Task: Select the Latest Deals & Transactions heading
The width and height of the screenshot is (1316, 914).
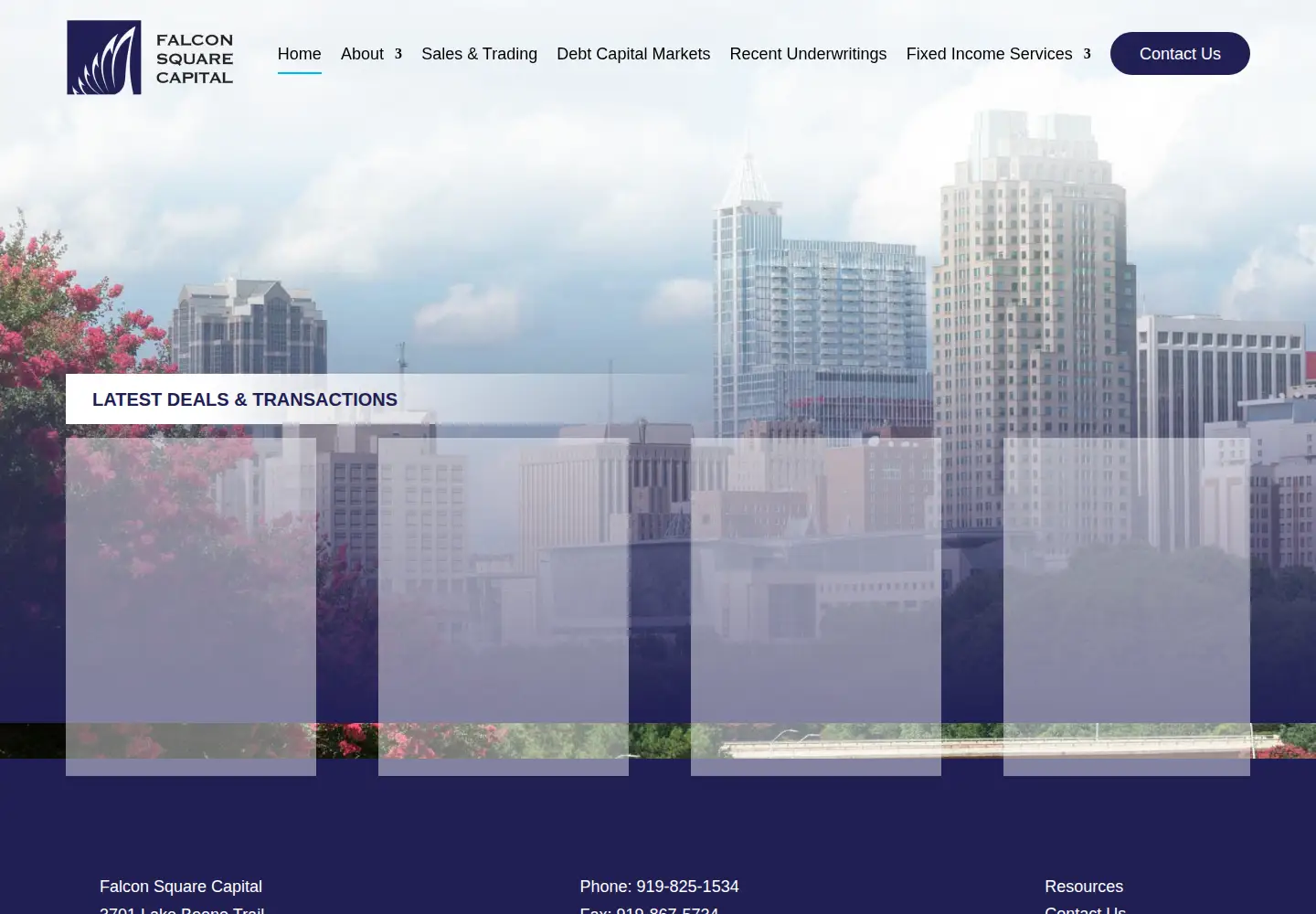Action: click(245, 399)
